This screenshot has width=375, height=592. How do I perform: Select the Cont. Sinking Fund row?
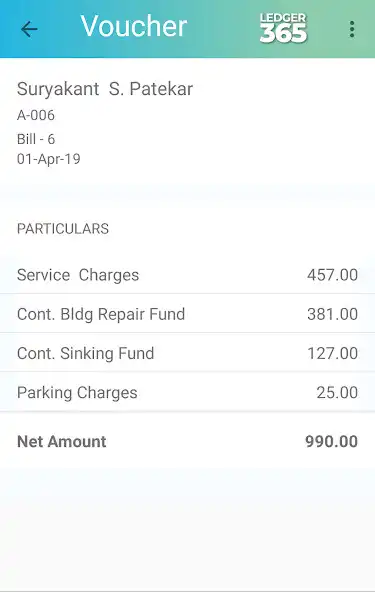click(x=187, y=353)
